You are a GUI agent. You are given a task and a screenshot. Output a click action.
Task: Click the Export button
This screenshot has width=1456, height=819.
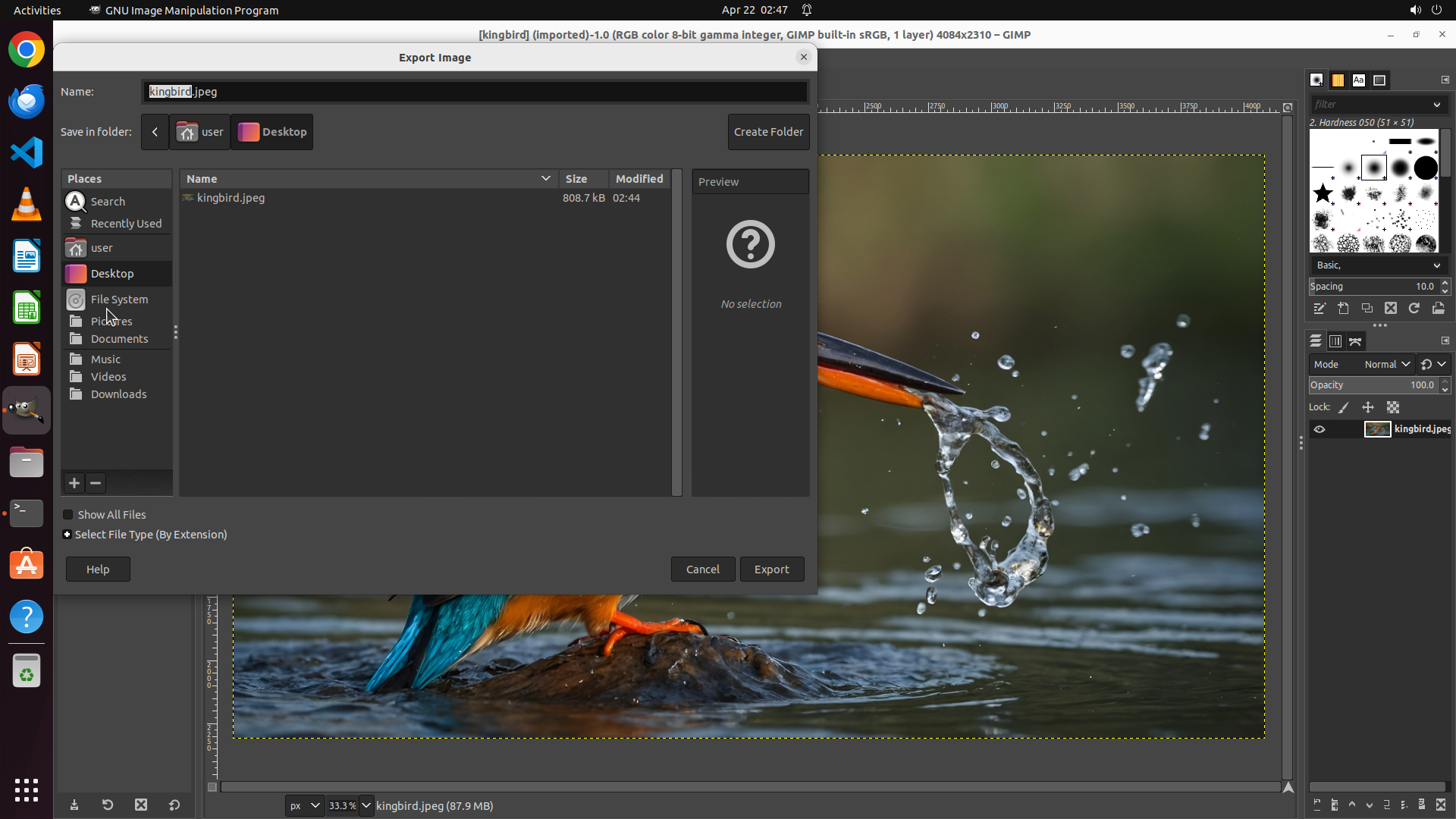[x=771, y=570]
